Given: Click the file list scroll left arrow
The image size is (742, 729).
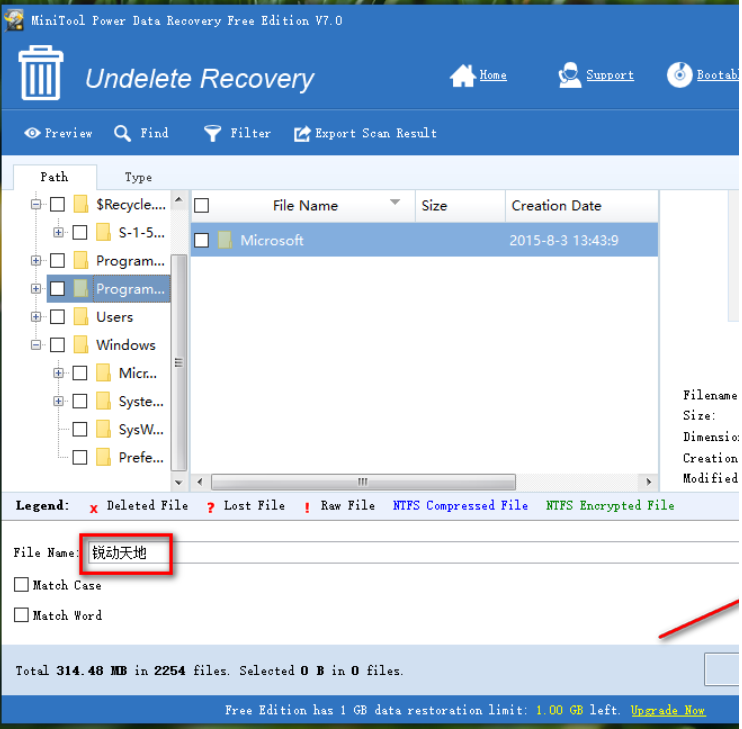Looking at the screenshot, I should pyautogui.click(x=200, y=482).
